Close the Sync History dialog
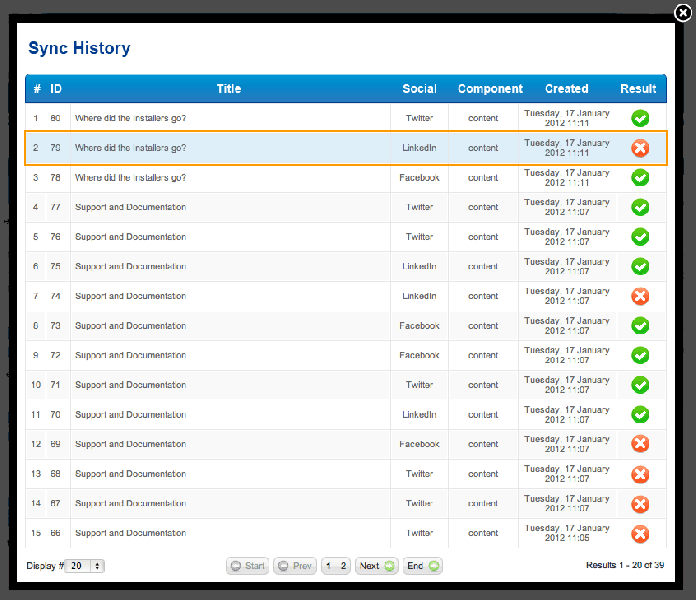 683,13
